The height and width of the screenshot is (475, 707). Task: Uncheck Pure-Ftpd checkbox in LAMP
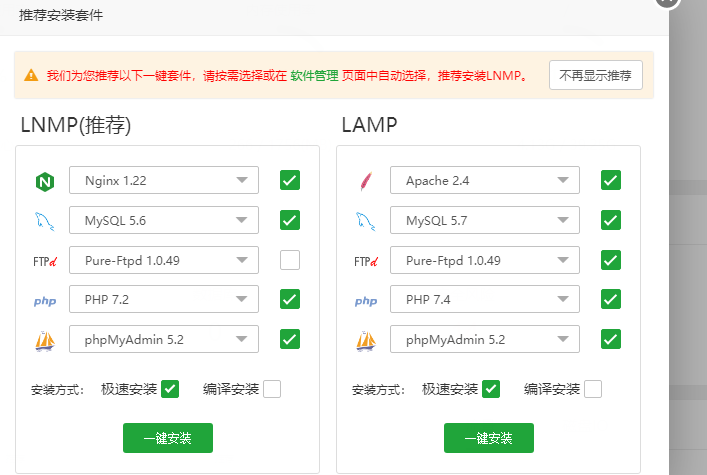point(611,260)
